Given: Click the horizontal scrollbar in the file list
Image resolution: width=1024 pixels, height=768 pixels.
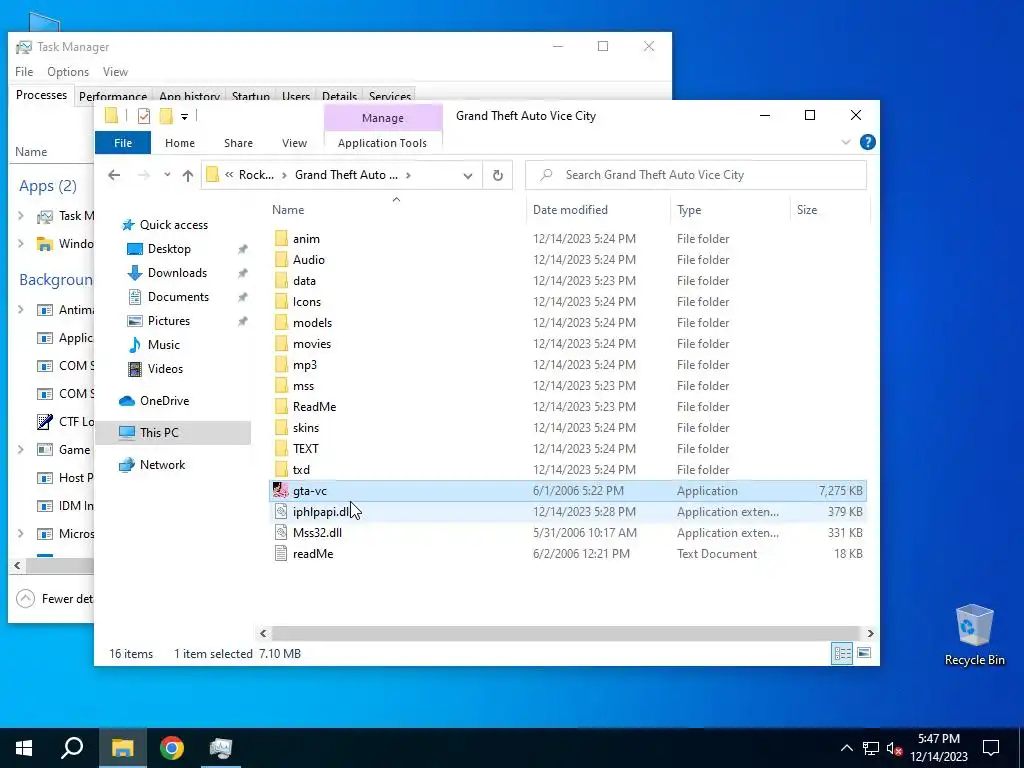Looking at the screenshot, I should (x=566, y=633).
